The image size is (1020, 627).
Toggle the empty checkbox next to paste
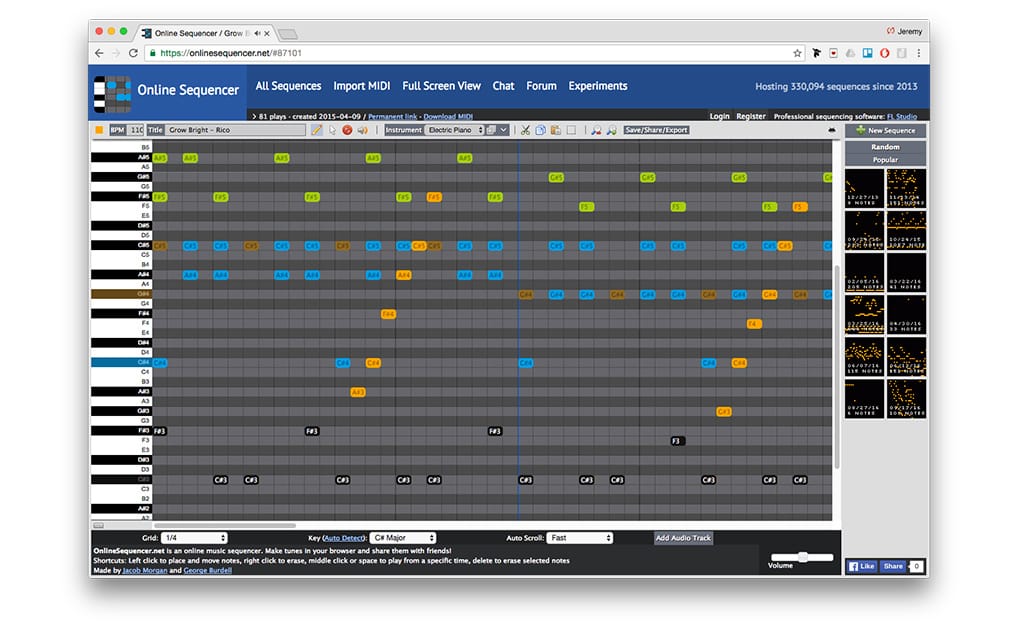(571, 130)
